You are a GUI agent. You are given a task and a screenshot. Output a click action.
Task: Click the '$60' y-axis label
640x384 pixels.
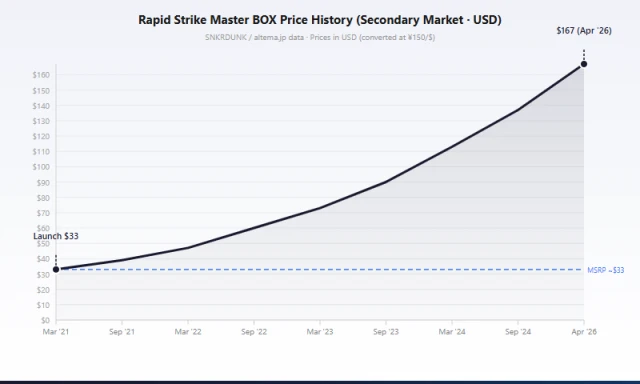point(43,228)
